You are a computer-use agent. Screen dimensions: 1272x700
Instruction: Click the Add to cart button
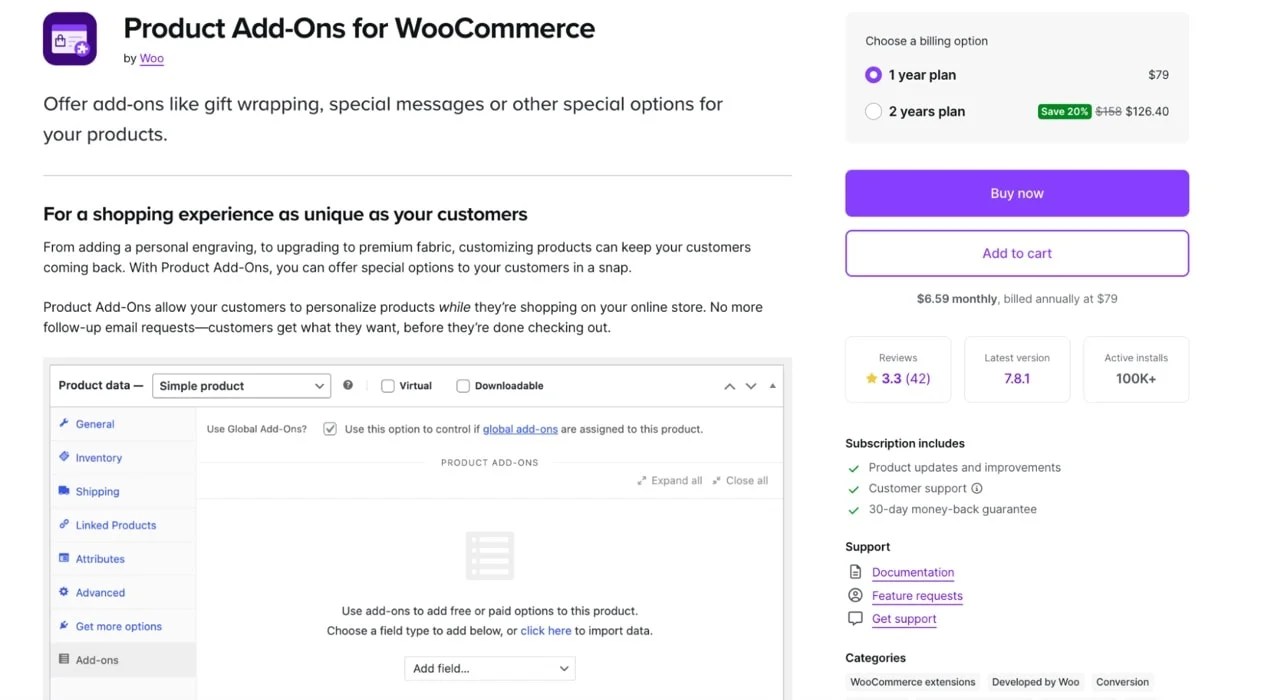1017,254
